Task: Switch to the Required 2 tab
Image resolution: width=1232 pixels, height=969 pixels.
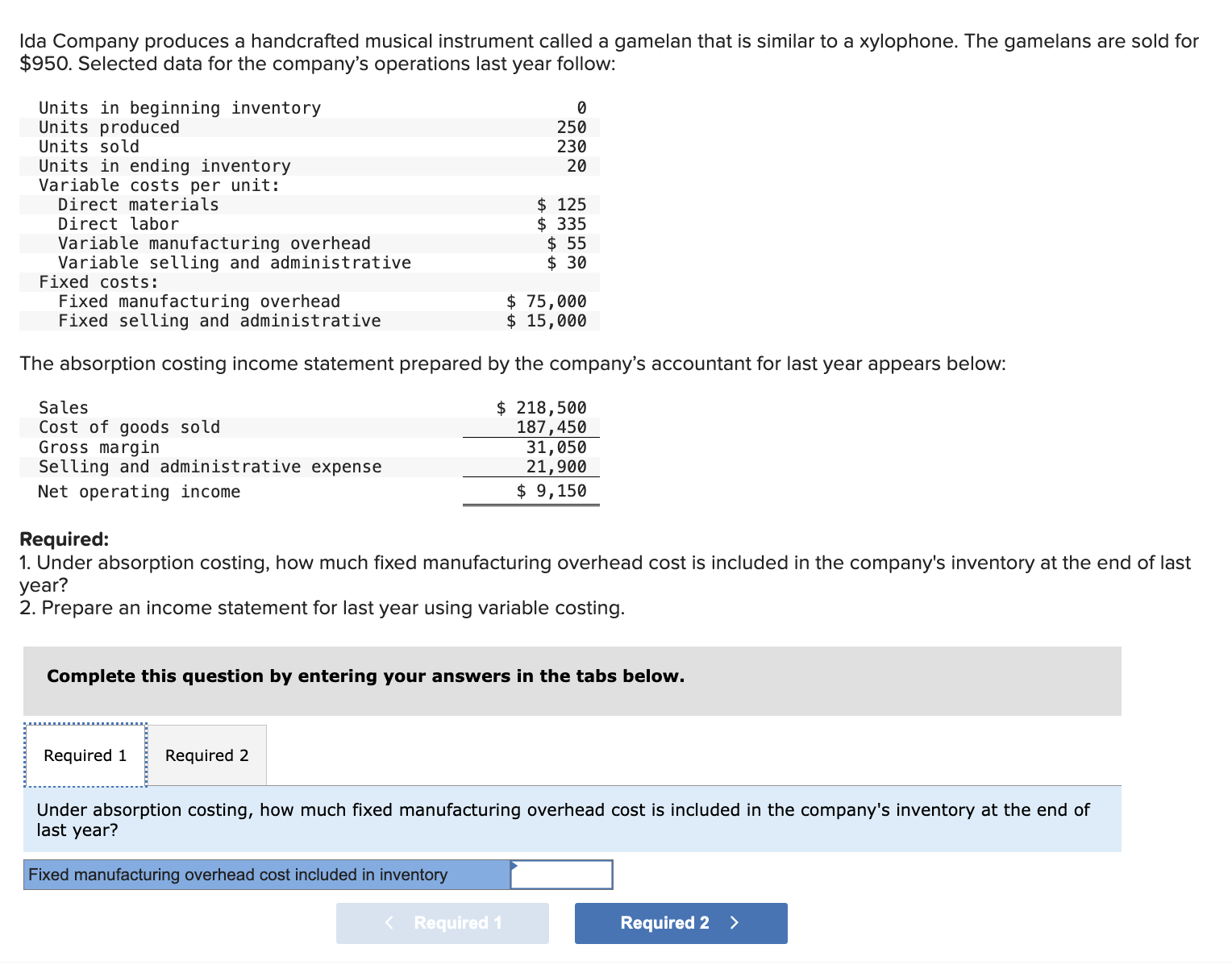Action: tap(207, 755)
